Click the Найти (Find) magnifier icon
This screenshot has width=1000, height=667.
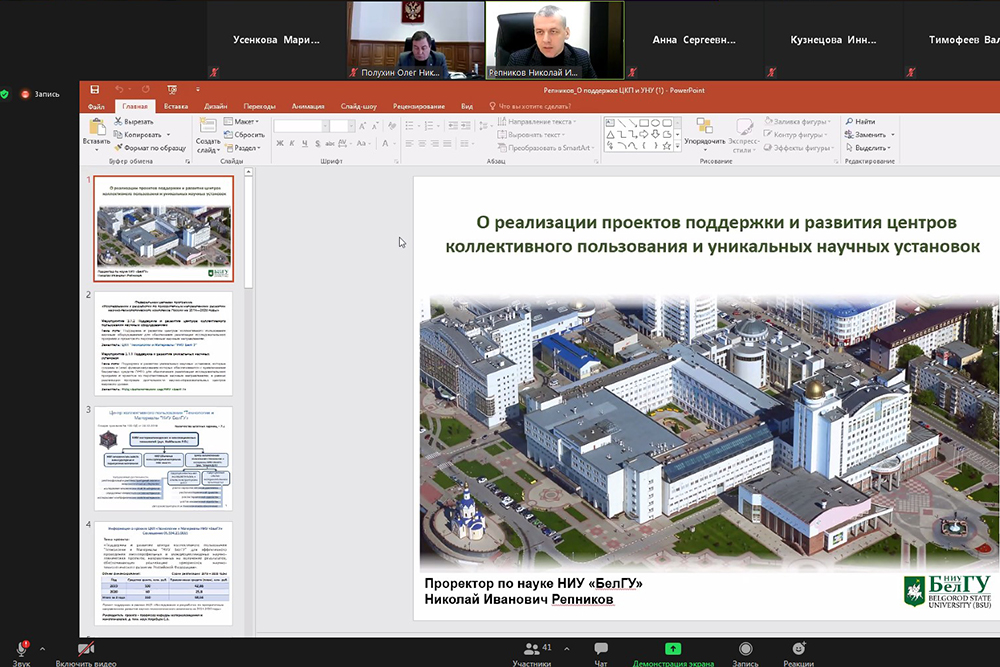[849, 121]
